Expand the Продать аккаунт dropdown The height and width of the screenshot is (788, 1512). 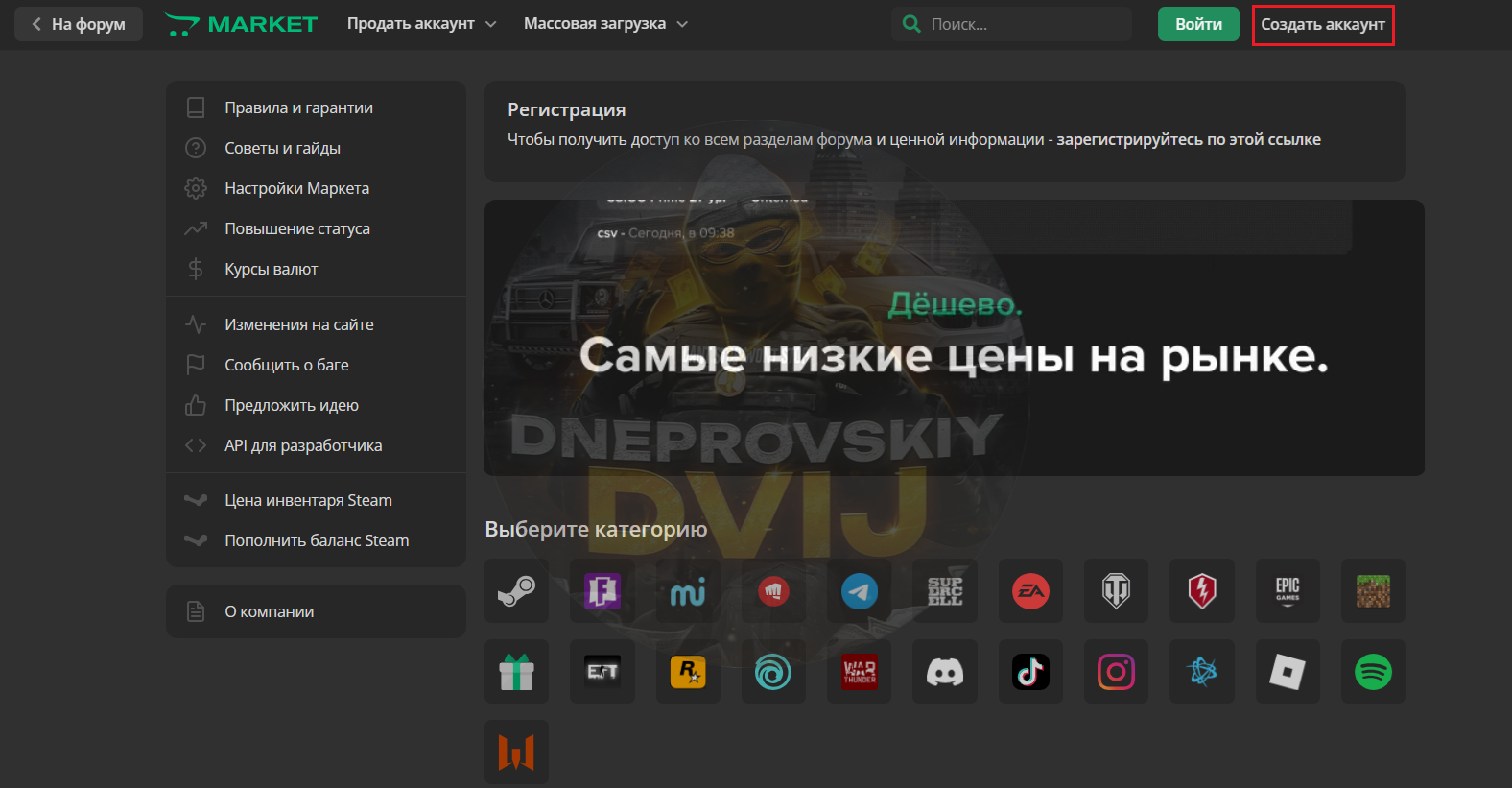(421, 24)
